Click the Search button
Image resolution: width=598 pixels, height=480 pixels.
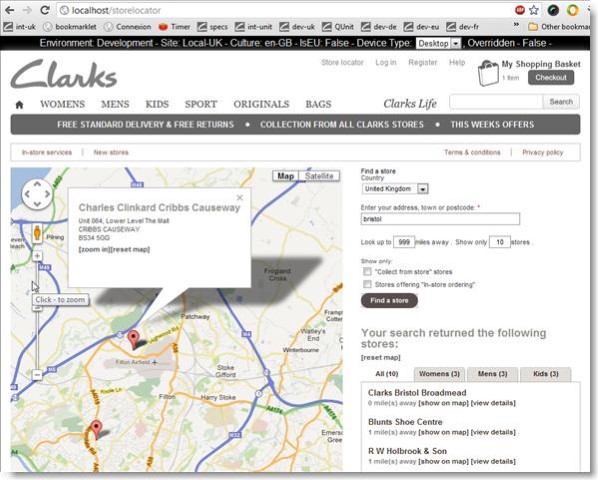click(561, 102)
